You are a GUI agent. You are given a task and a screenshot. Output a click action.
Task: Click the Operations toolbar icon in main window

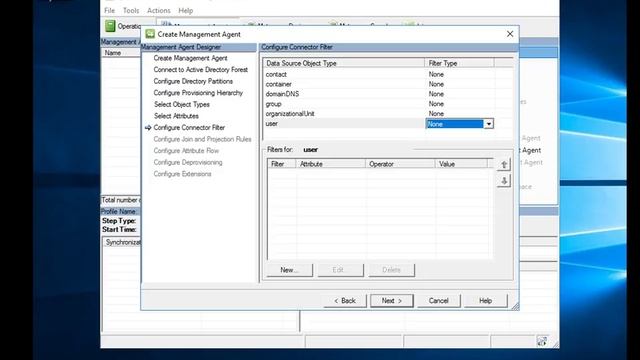coord(110,26)
